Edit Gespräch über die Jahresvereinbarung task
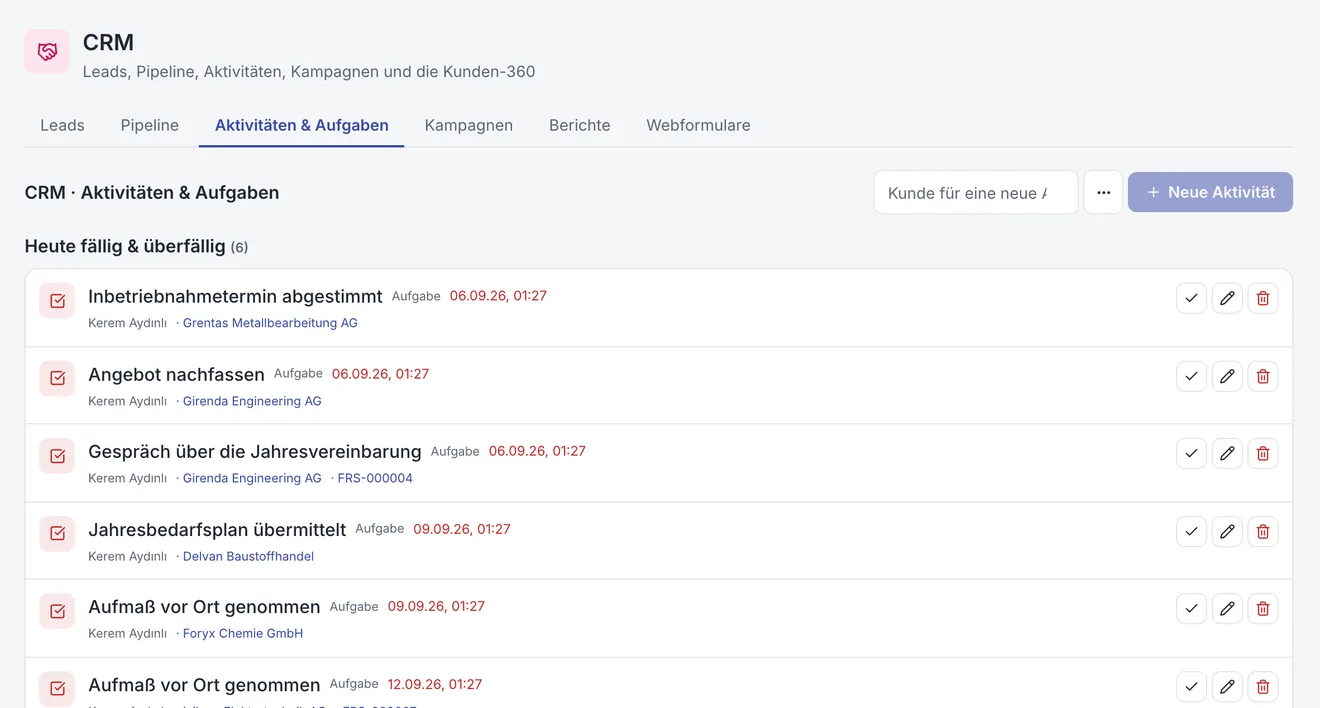The width and height of the screenshot is (1320, 708). coord(1227,453)
